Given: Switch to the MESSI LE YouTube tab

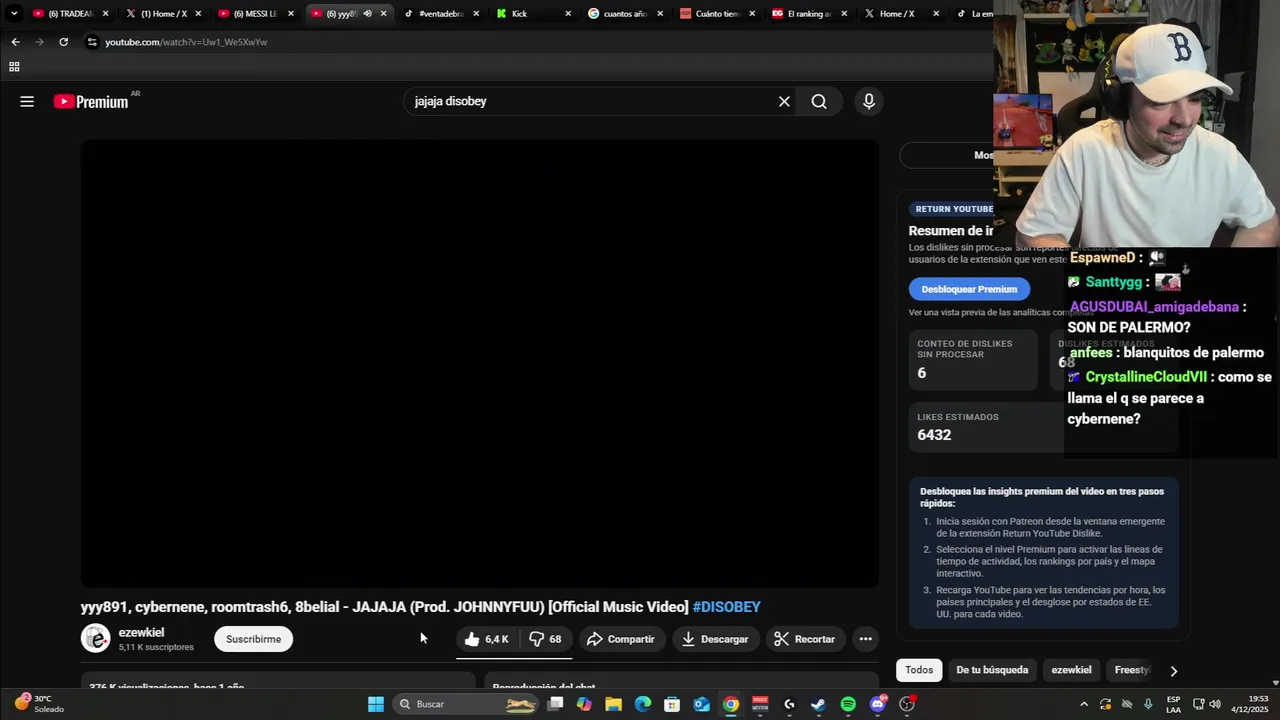Looking at the screenshot, I should click(x=254, y=14).
